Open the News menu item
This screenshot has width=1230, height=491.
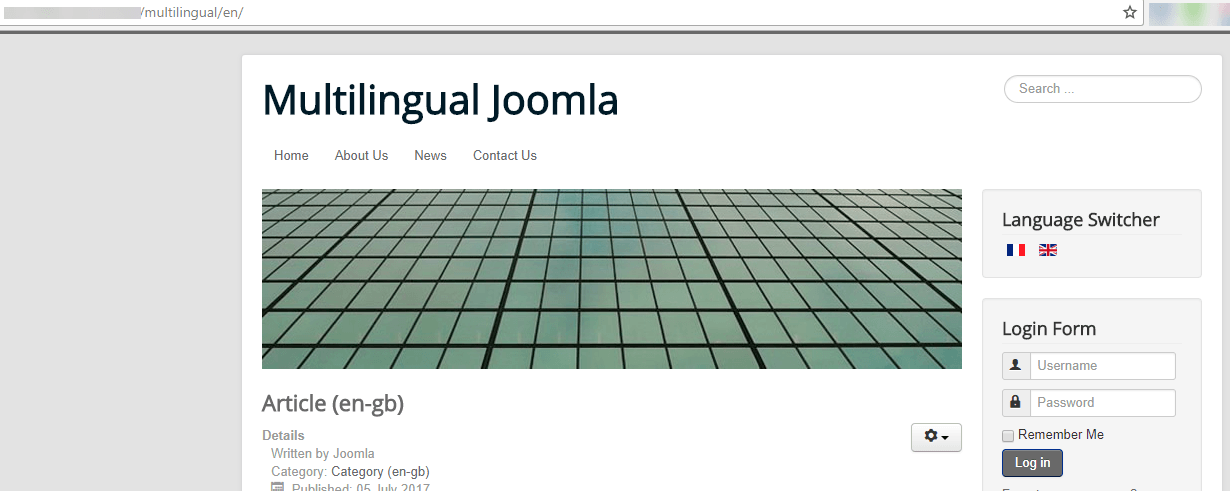430,155
